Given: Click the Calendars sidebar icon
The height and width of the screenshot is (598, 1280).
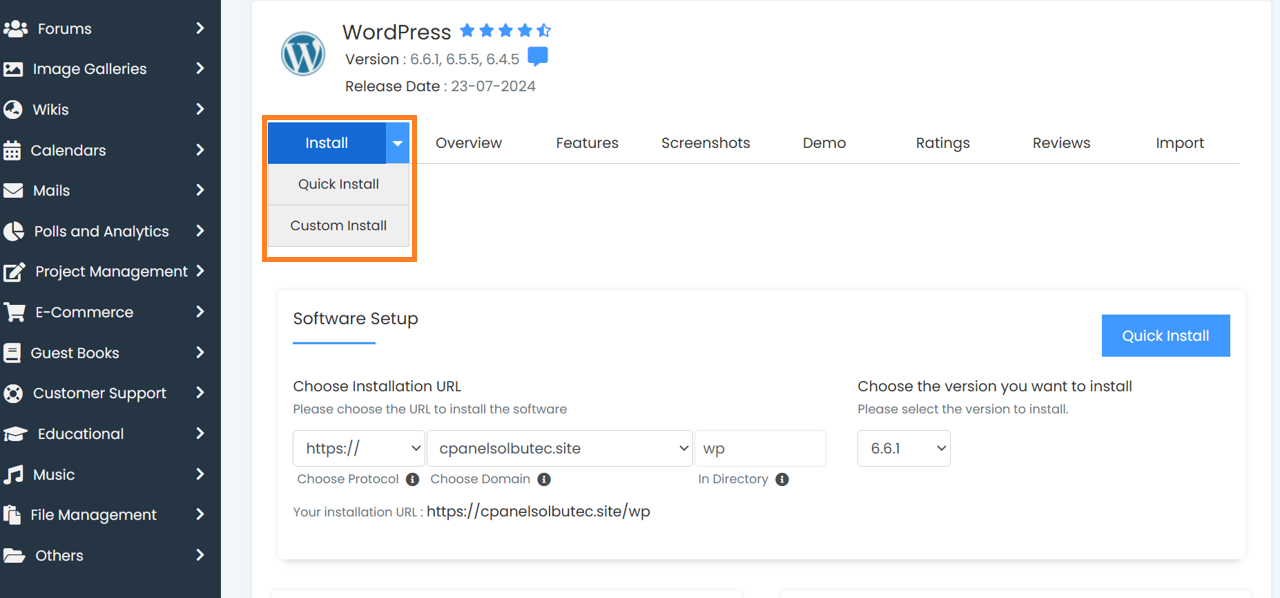Looking at the screenshot, I should click(13, 150).
